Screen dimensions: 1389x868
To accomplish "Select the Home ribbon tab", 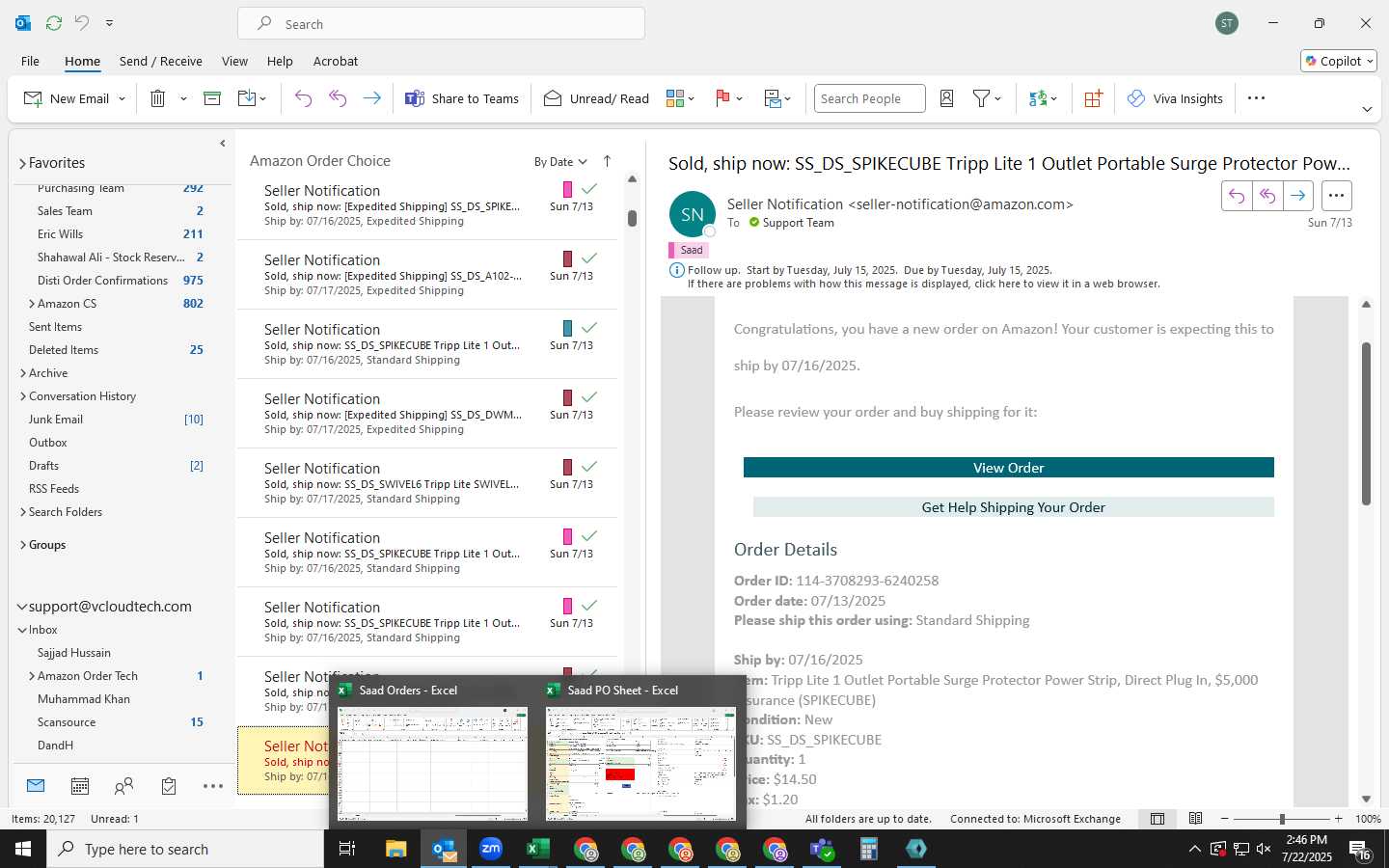I will [82, 61].
